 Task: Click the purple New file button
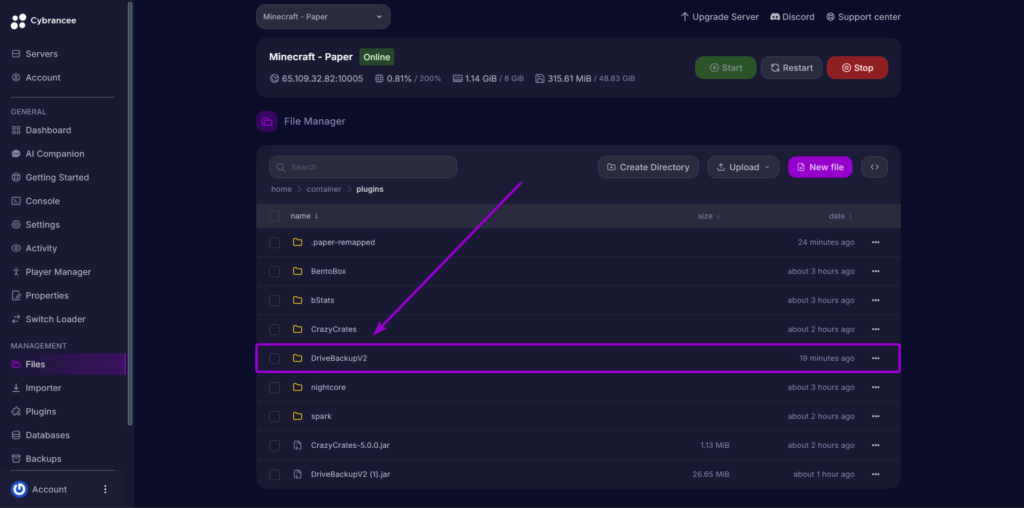(820, 167)
